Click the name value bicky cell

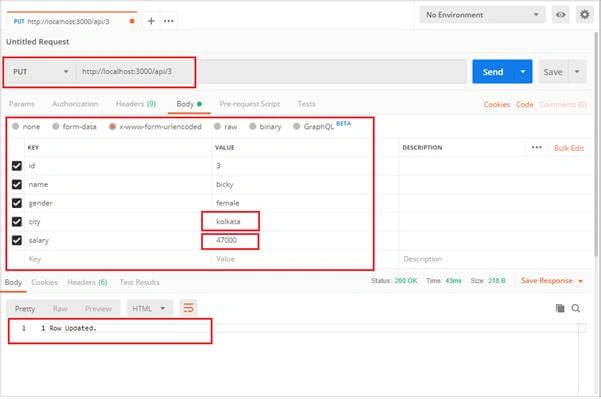[305, 184]
